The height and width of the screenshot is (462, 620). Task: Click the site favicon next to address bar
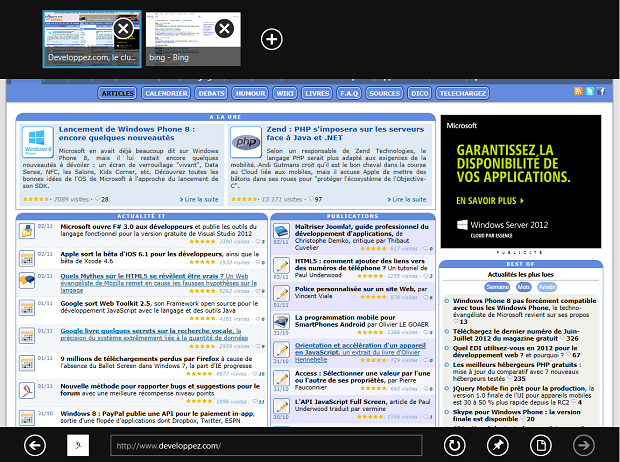pyautogui.click(x=78, y=445)
